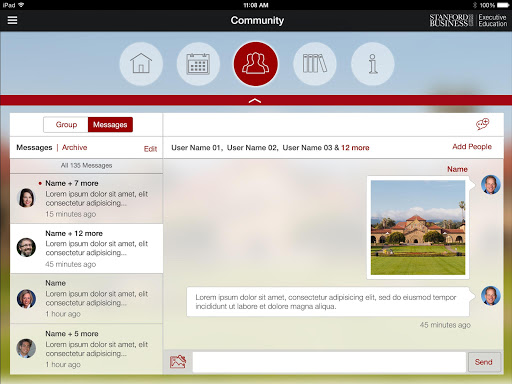
Task: Tap avatar in the single 'Name' conversation row
Action: [26, 298]
